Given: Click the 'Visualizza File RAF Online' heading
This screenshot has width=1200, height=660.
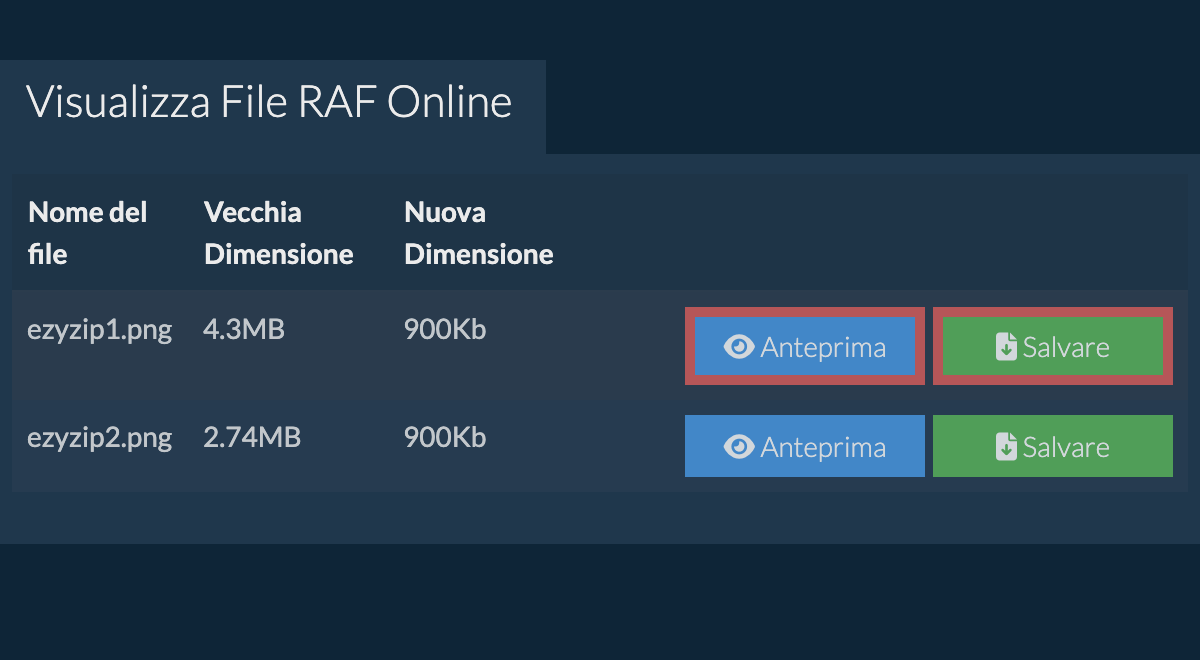Looking at the screenshot, I should (268, 103).
